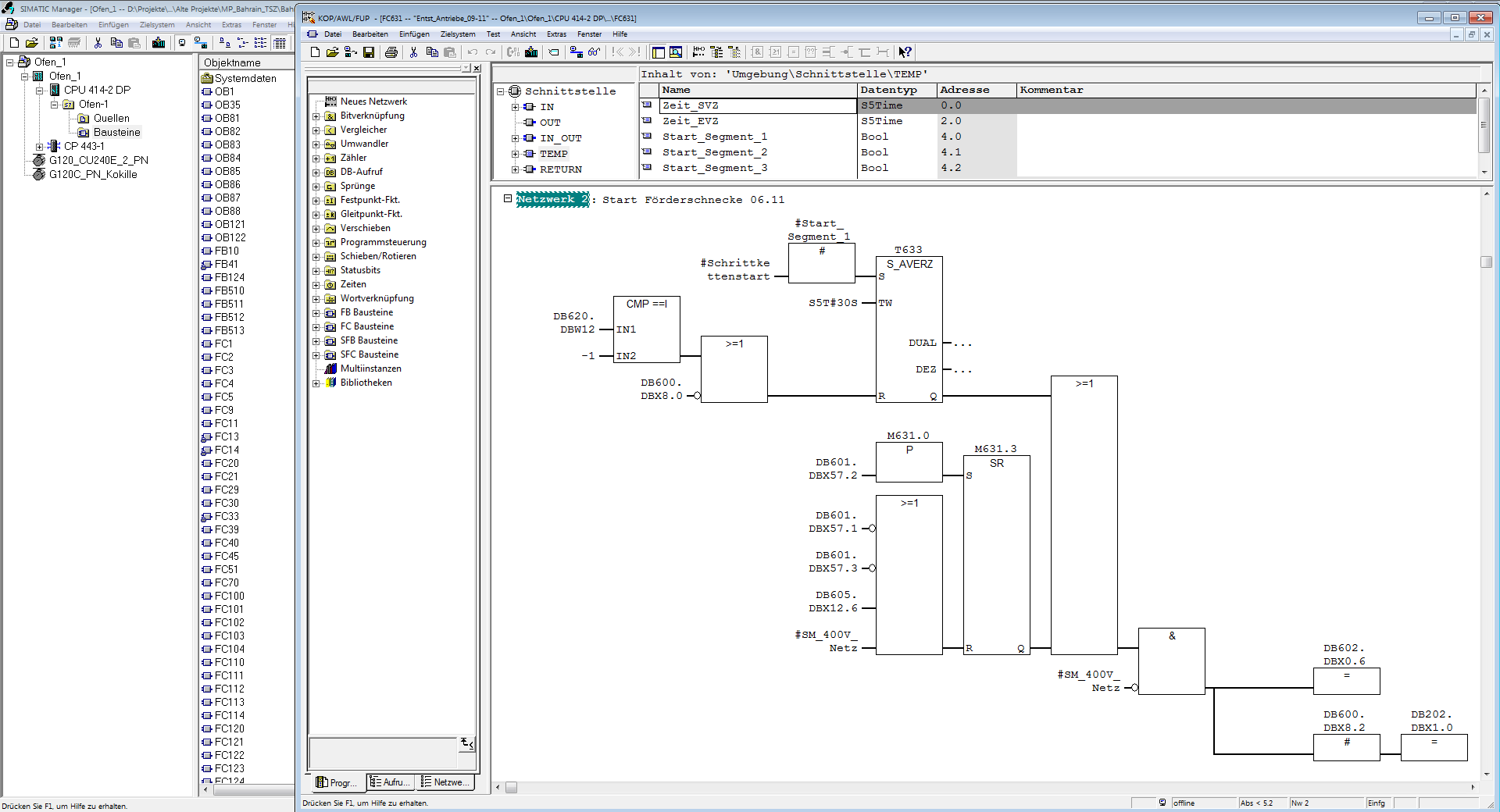
Task: Toggle the Overviews panel button
Action: [658, 52]
